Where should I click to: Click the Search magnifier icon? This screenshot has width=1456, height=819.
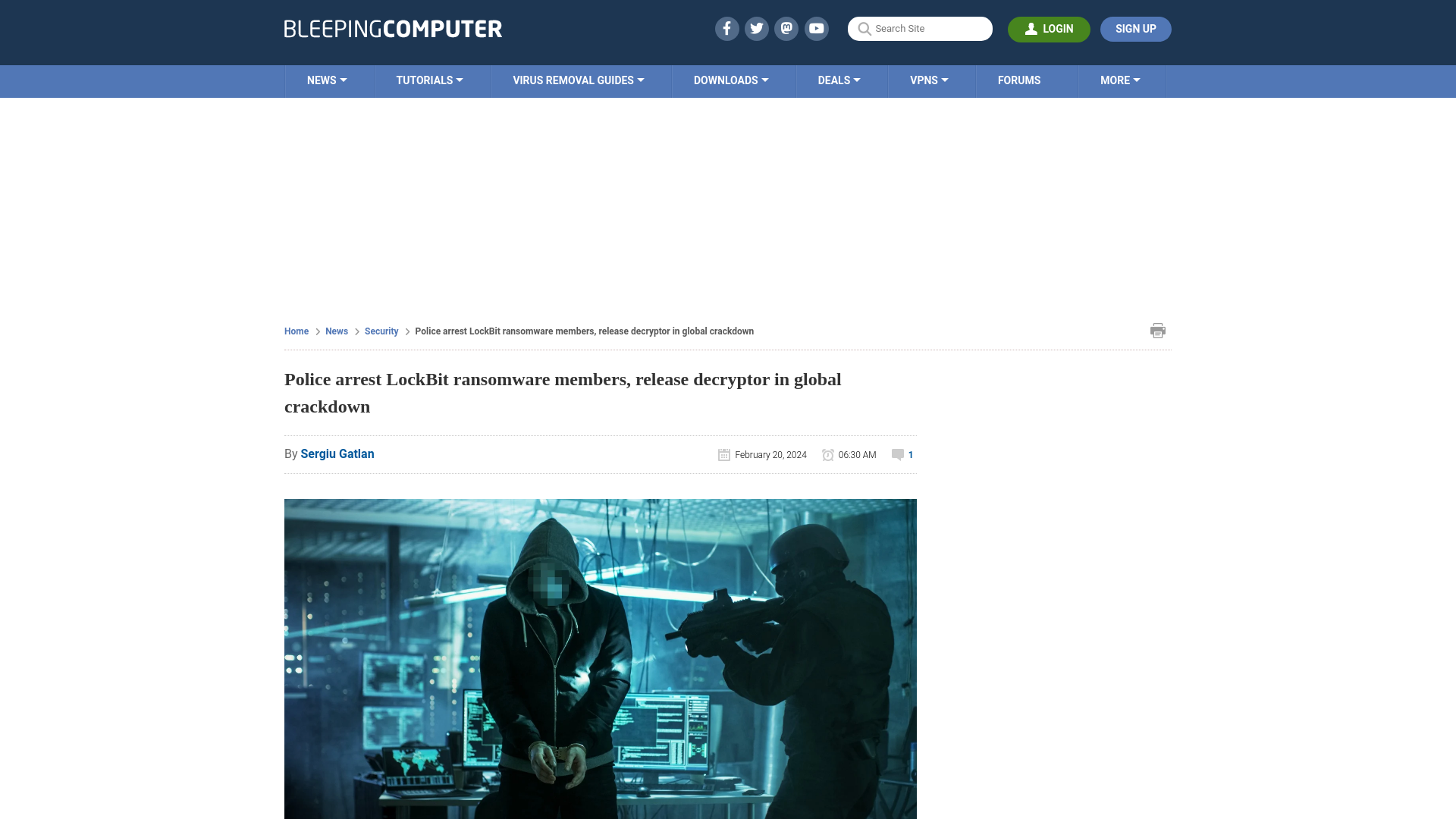tap(864, 29)
